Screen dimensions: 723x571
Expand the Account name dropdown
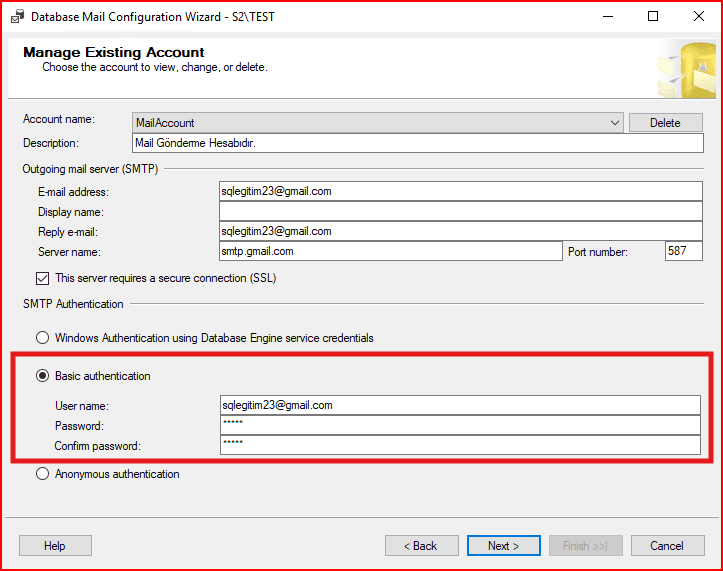point(614,123)
